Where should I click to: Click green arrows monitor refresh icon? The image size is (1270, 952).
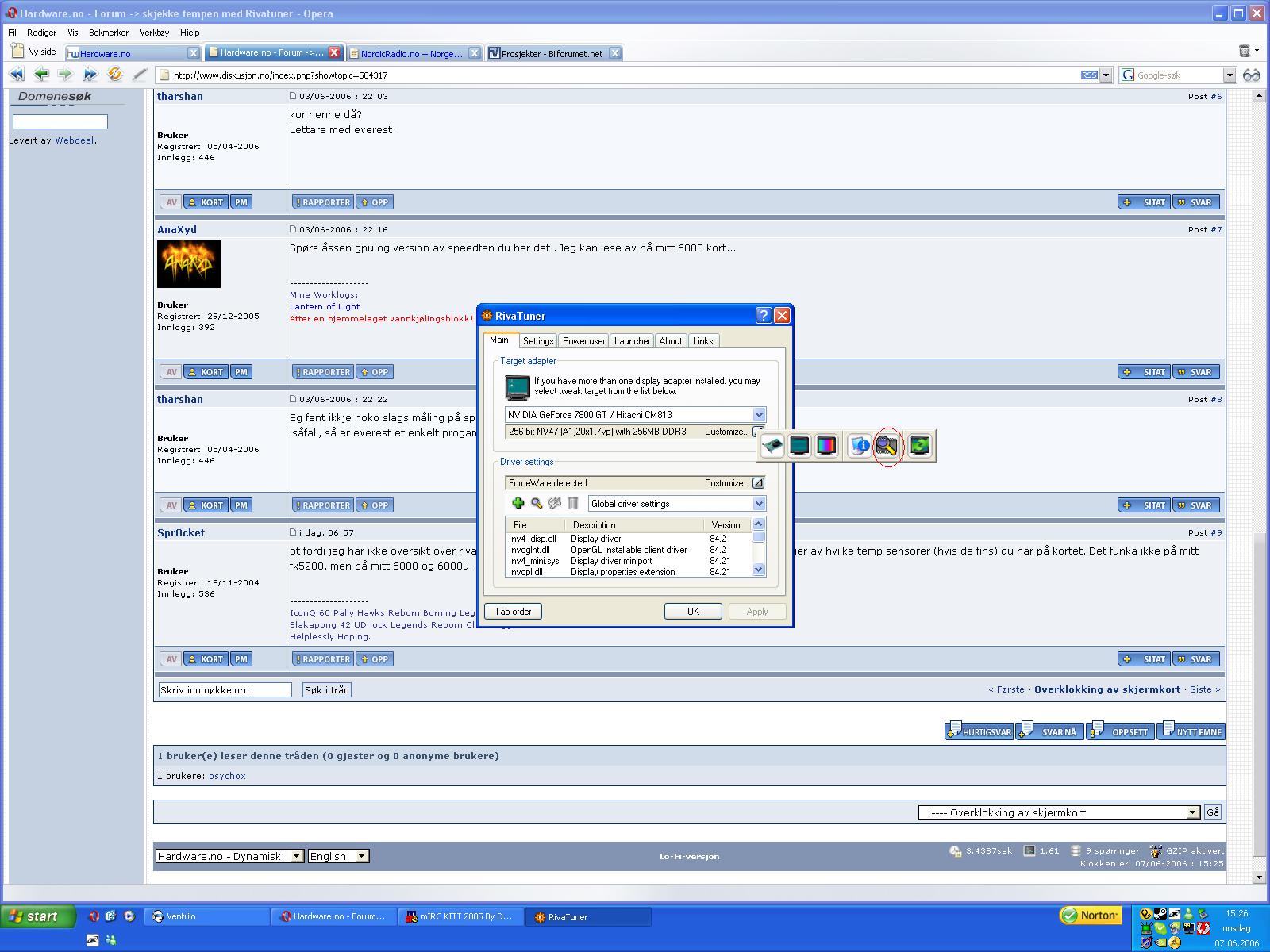pyautogui.click(x=919, y=446)
